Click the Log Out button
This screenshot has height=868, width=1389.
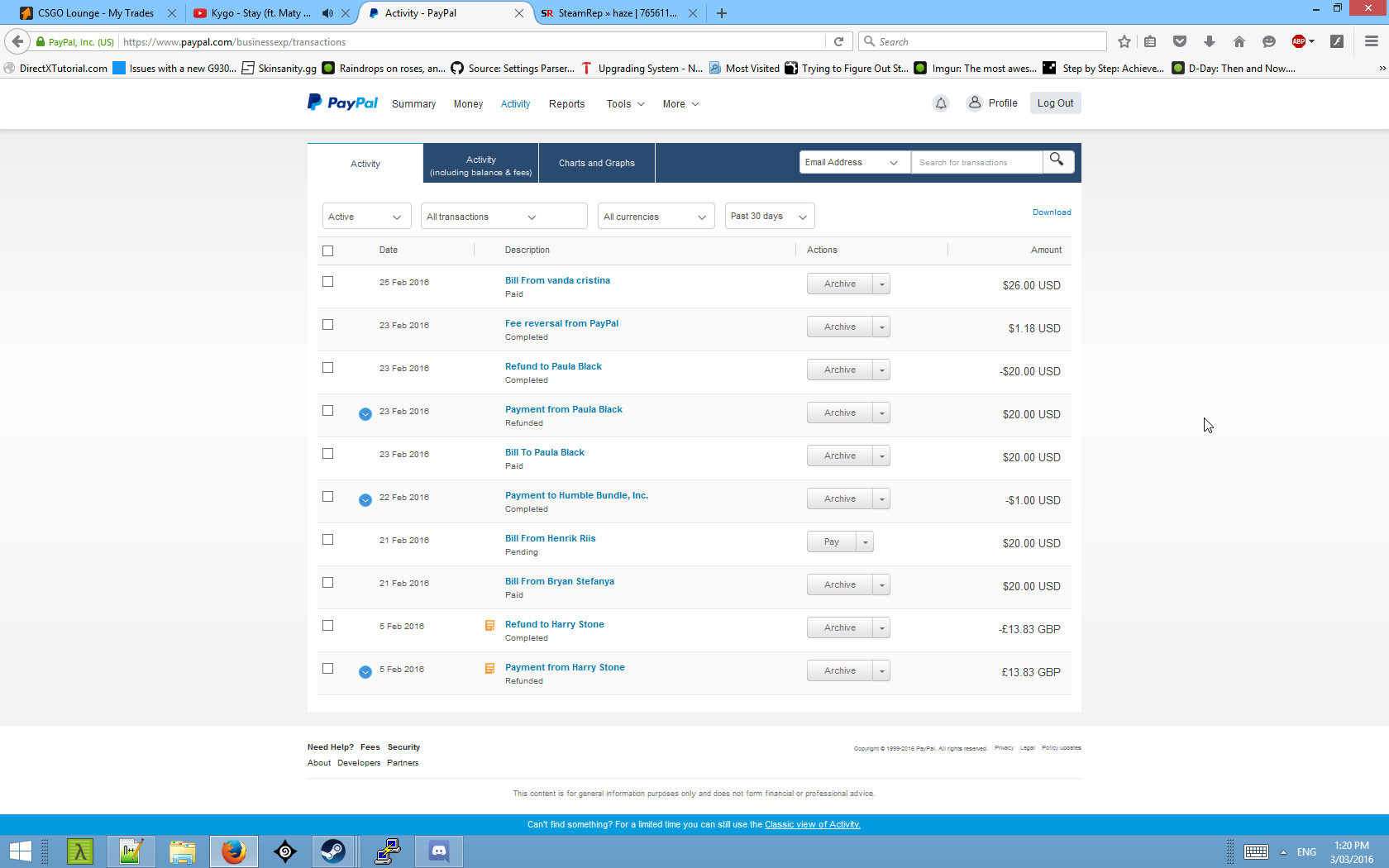[1055, 103]
